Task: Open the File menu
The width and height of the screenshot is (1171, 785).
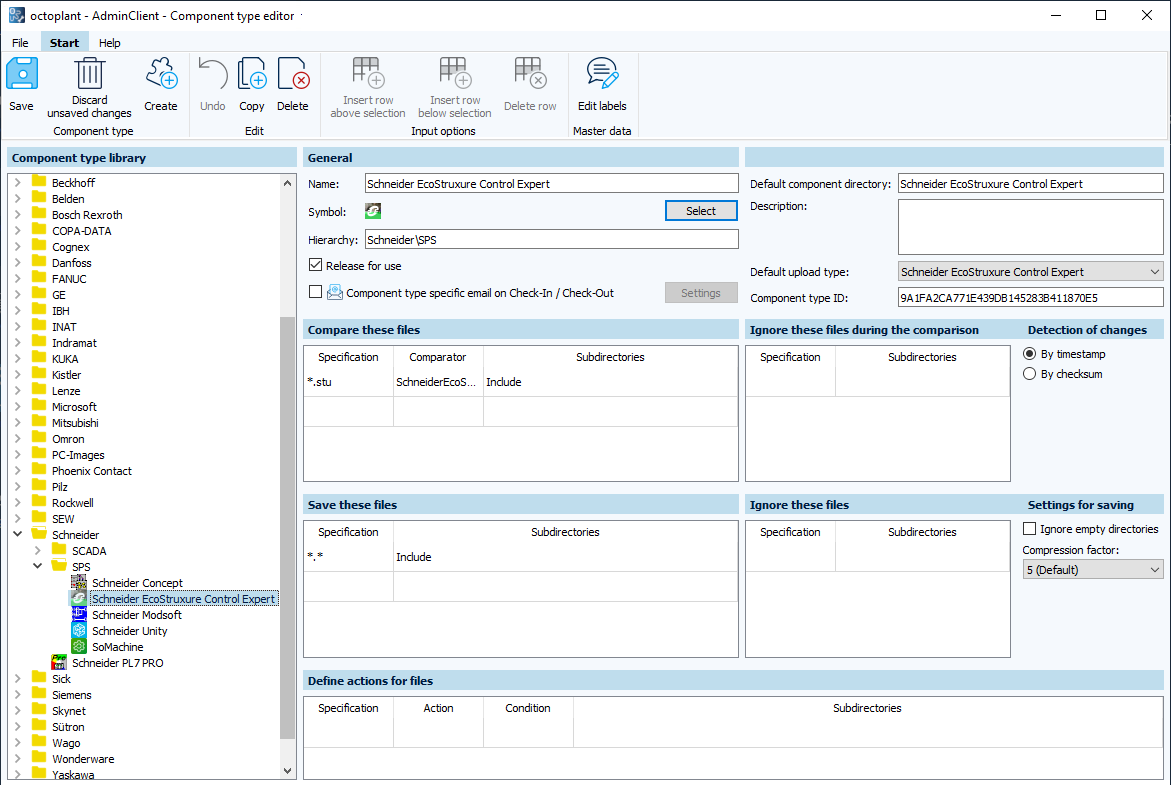Action: [20, 42]
